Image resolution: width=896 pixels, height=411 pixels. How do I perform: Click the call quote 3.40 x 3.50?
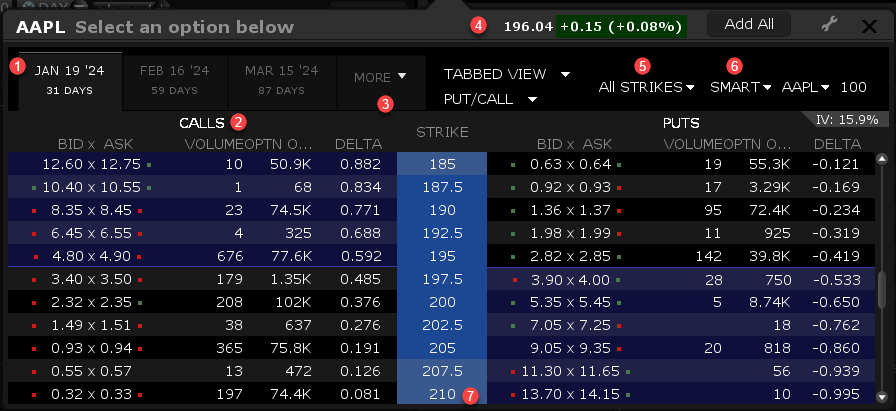click(91, 279)
